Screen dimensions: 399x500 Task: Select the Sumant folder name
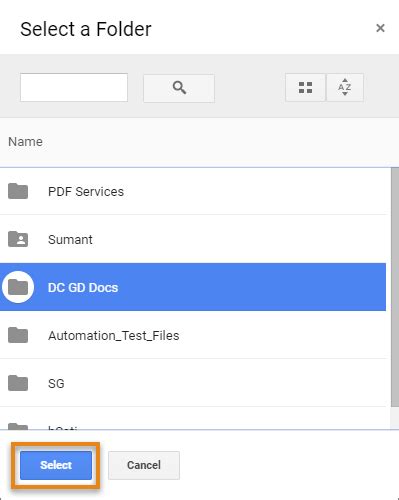tap(70, 240)
